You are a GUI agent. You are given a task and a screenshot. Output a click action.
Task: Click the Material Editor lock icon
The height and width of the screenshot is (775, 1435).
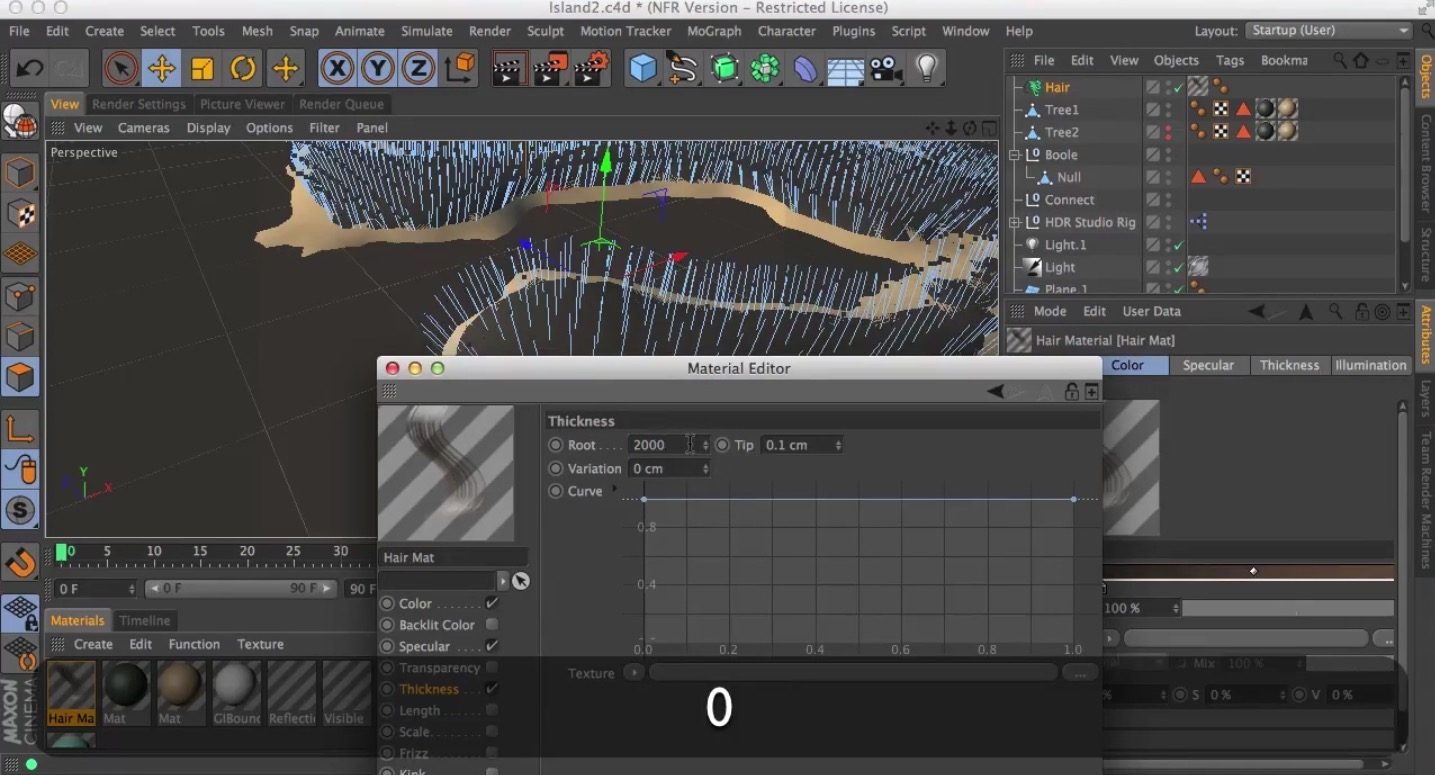coord(1072,392)
